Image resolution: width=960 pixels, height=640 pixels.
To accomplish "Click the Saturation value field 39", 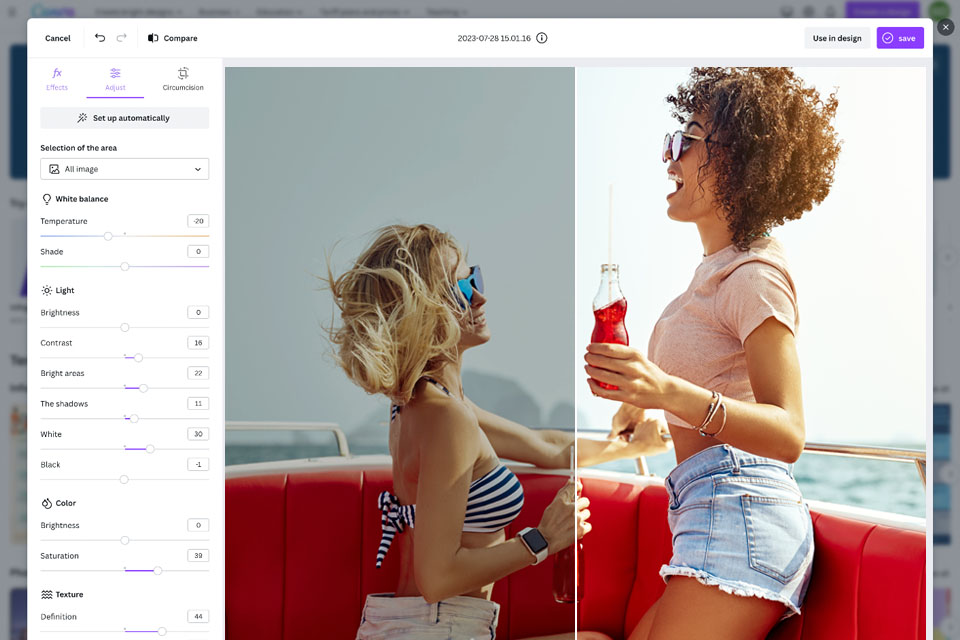I will (198, 555).
